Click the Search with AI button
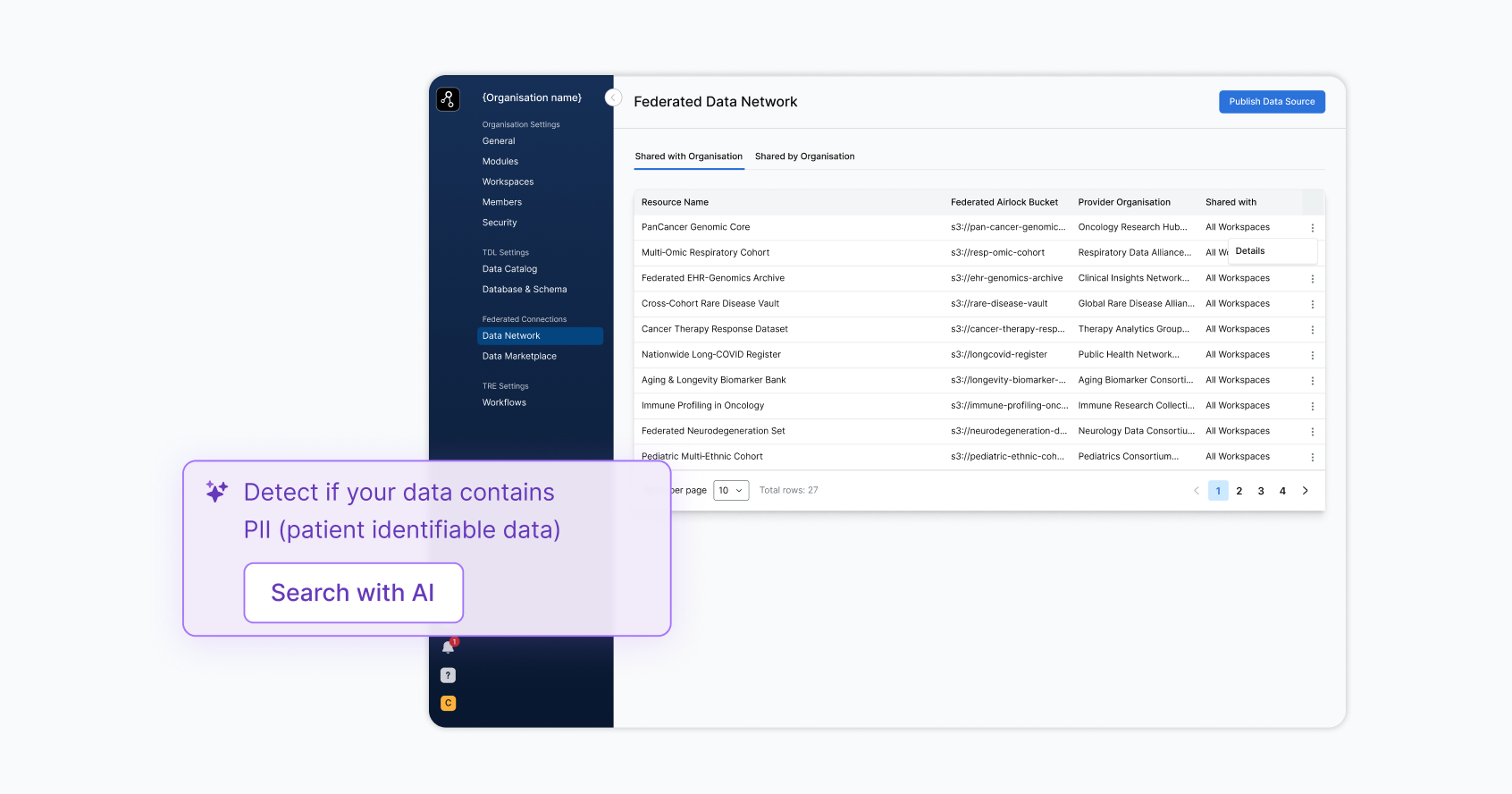The height and width of the screenshot is (794, 1512). point(353,593)
